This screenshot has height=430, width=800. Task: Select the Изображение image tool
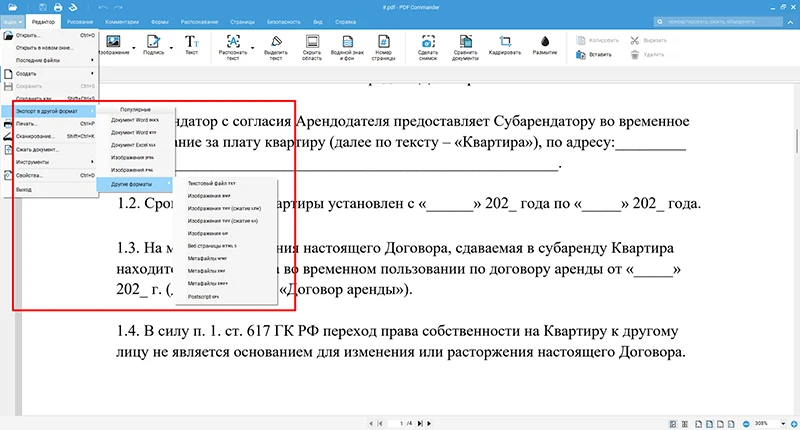coord(113,45)
